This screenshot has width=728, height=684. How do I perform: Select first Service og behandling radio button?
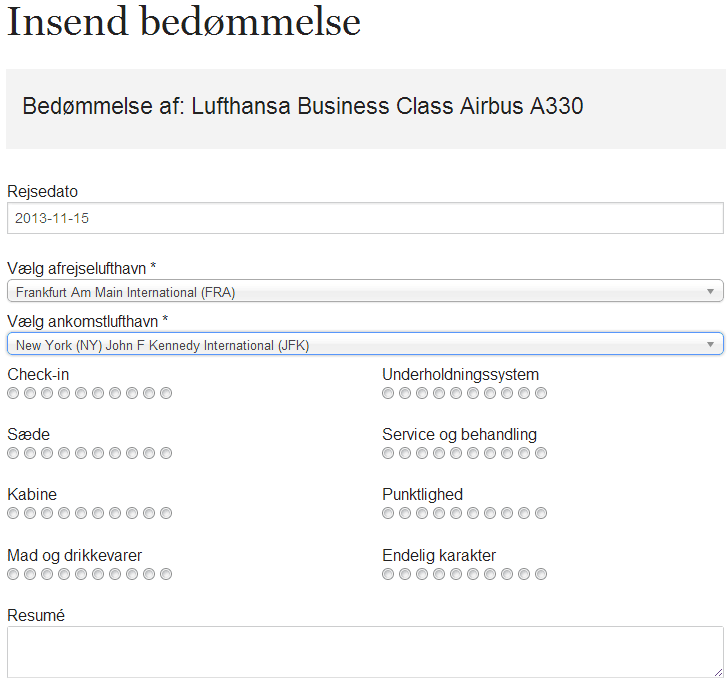click(388, 453)
